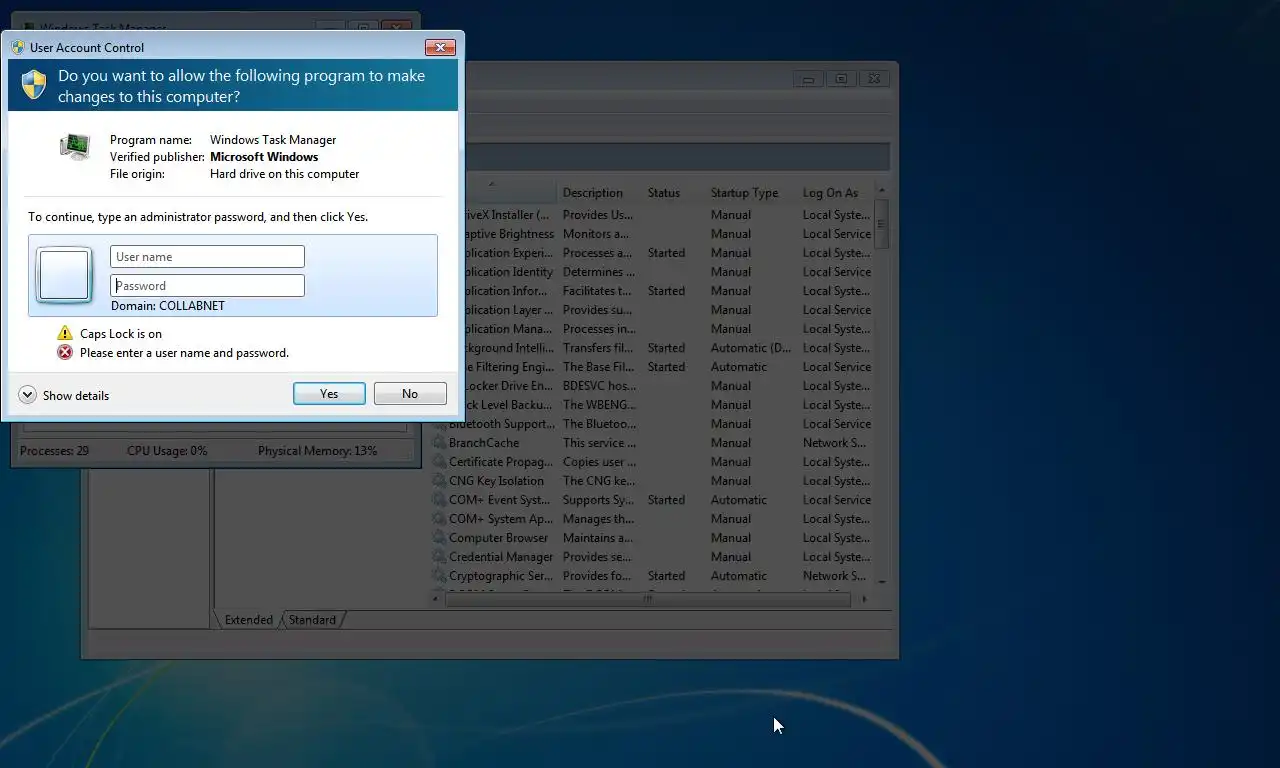Minimize the Services window
1280x768 pixels.
pos(809,79)
